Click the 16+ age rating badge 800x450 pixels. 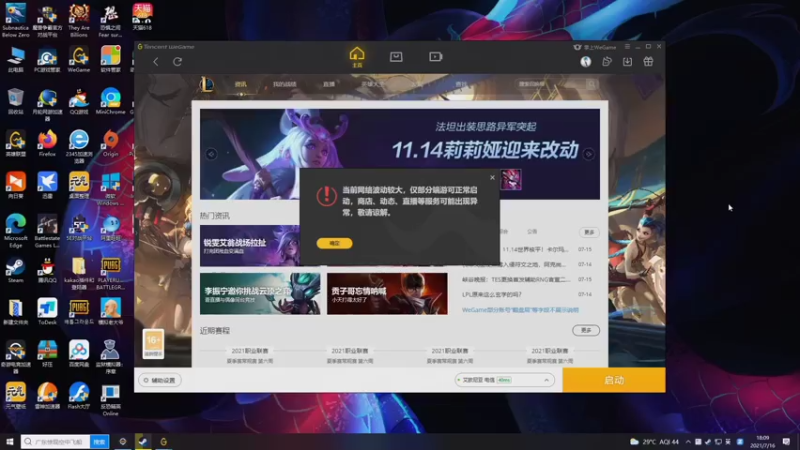(153, 343)
